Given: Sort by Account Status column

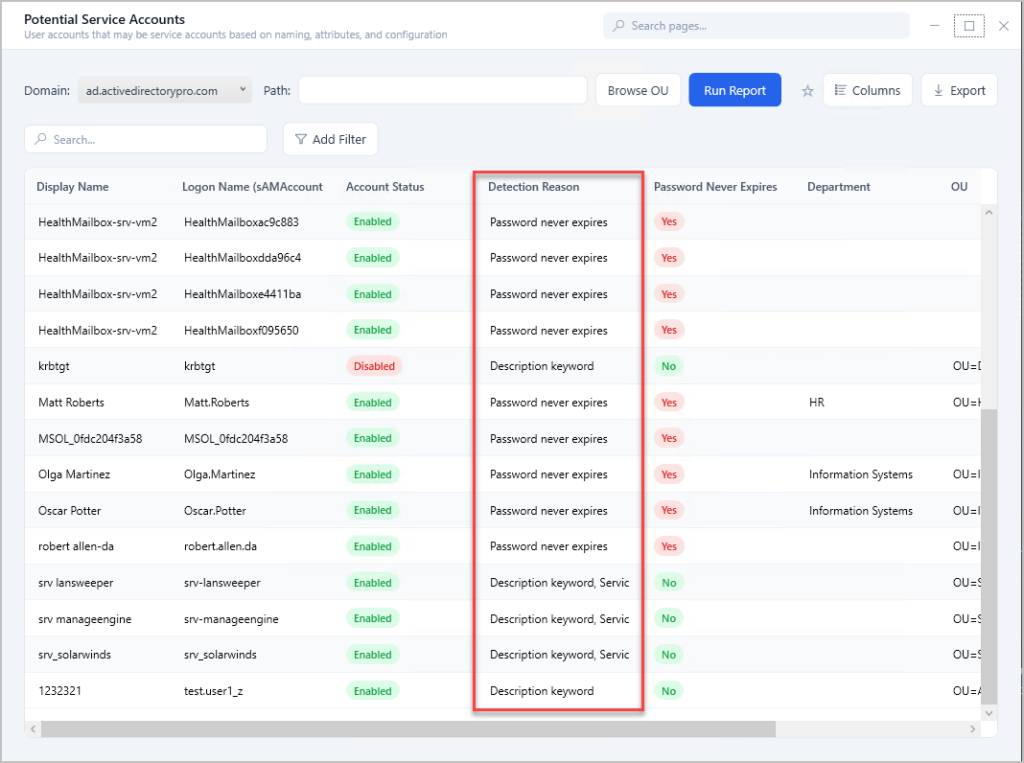Looking at the screenshot, I should 385,187.
